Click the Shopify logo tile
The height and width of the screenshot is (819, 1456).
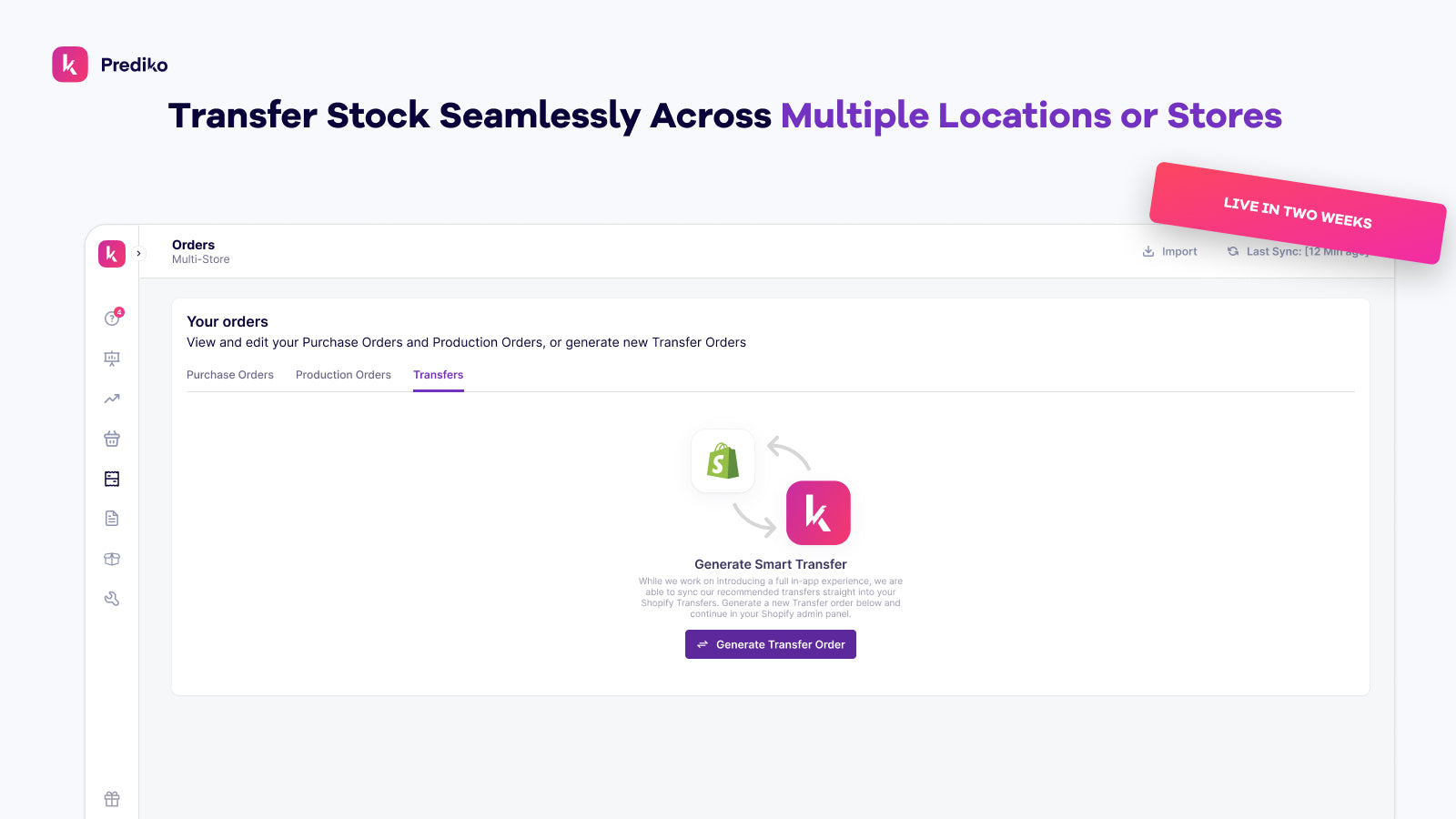click(x=723, y=460)
